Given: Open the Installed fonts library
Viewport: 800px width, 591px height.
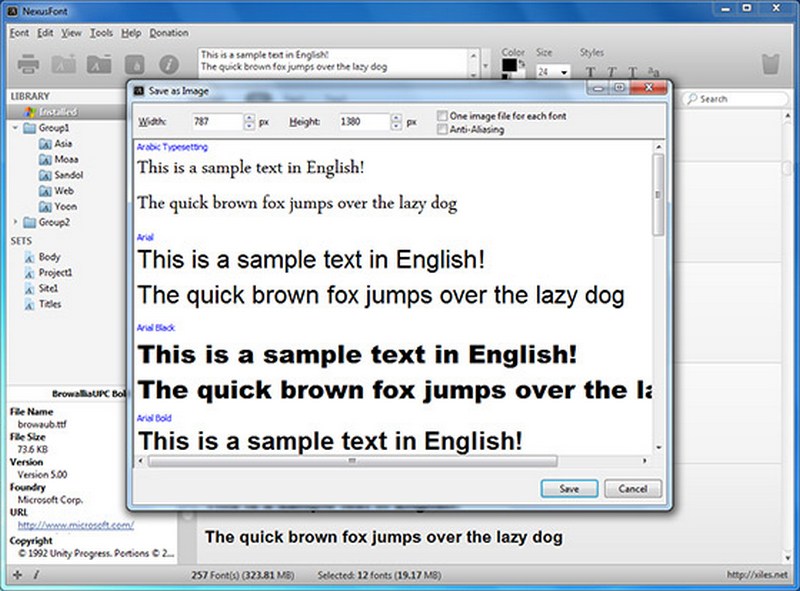Looking at the screenshot, I should tap(57, 112).
